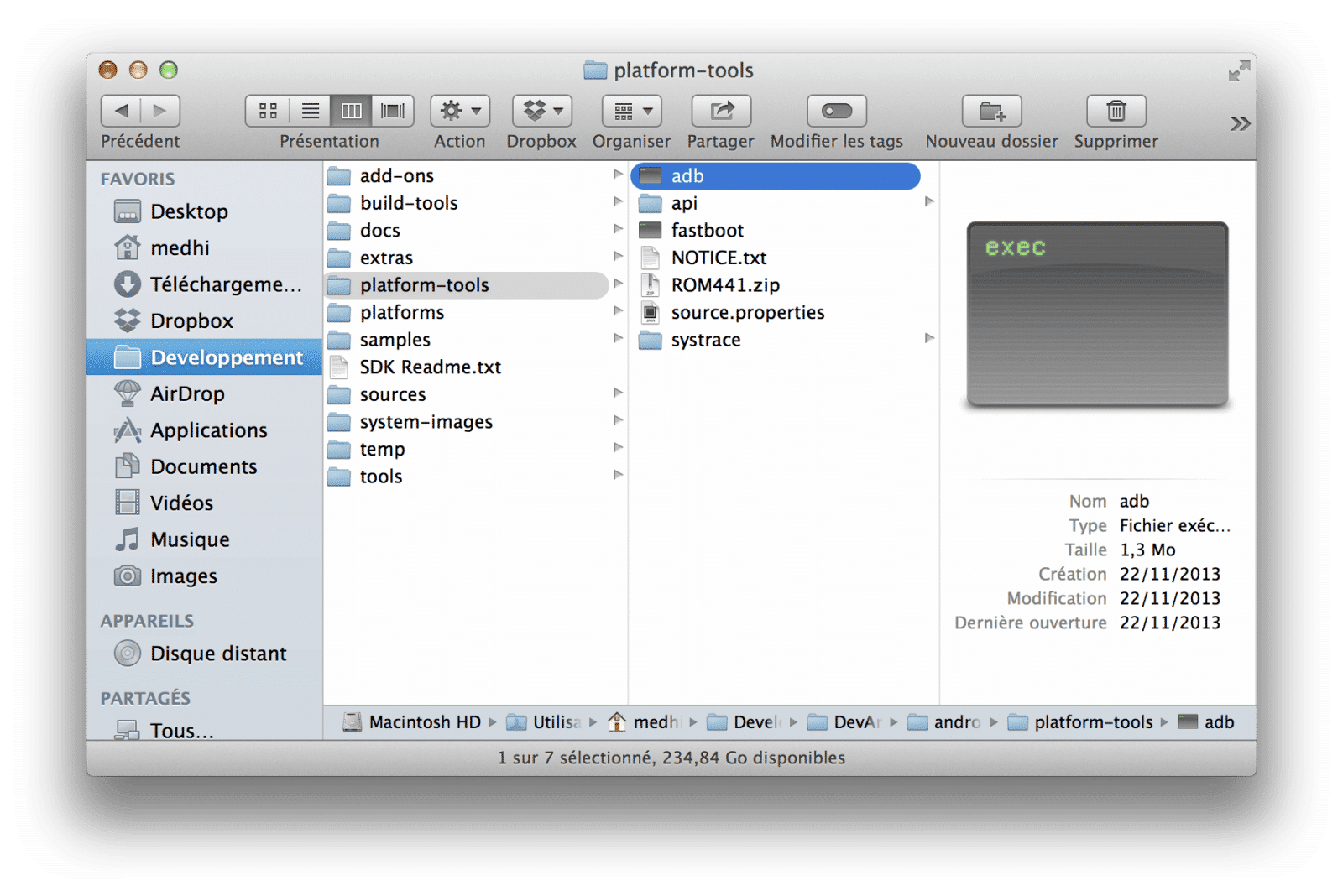Select the fastboot executable file
The height and width of the screenshot is (896, 1343).
click(707, 231)
